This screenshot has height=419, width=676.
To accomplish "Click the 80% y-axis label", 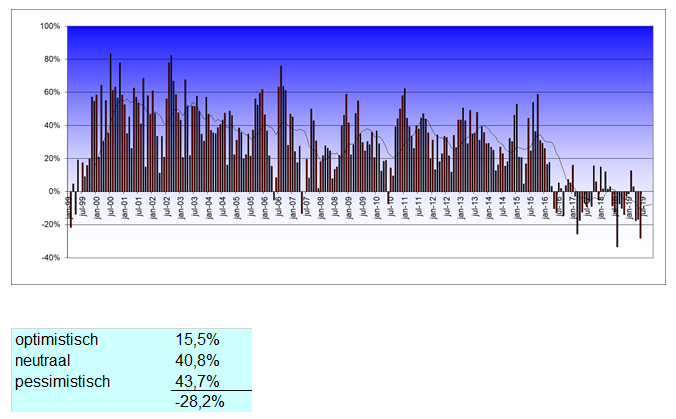I will pyautogui.click(x=52, y=59).
